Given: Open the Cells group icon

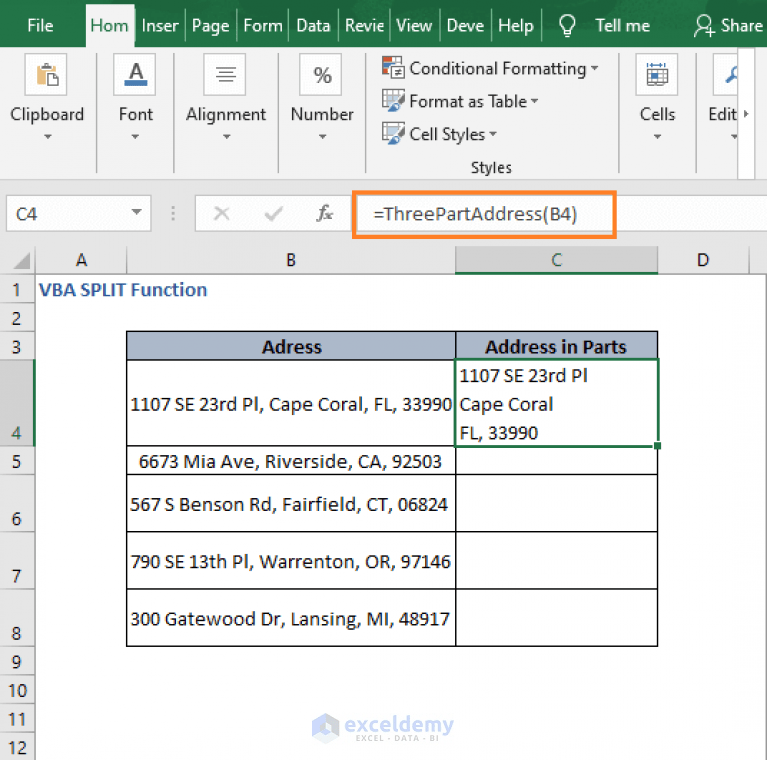Looking at the screenshot, I should pyautogui.click(x=656, y=74).
